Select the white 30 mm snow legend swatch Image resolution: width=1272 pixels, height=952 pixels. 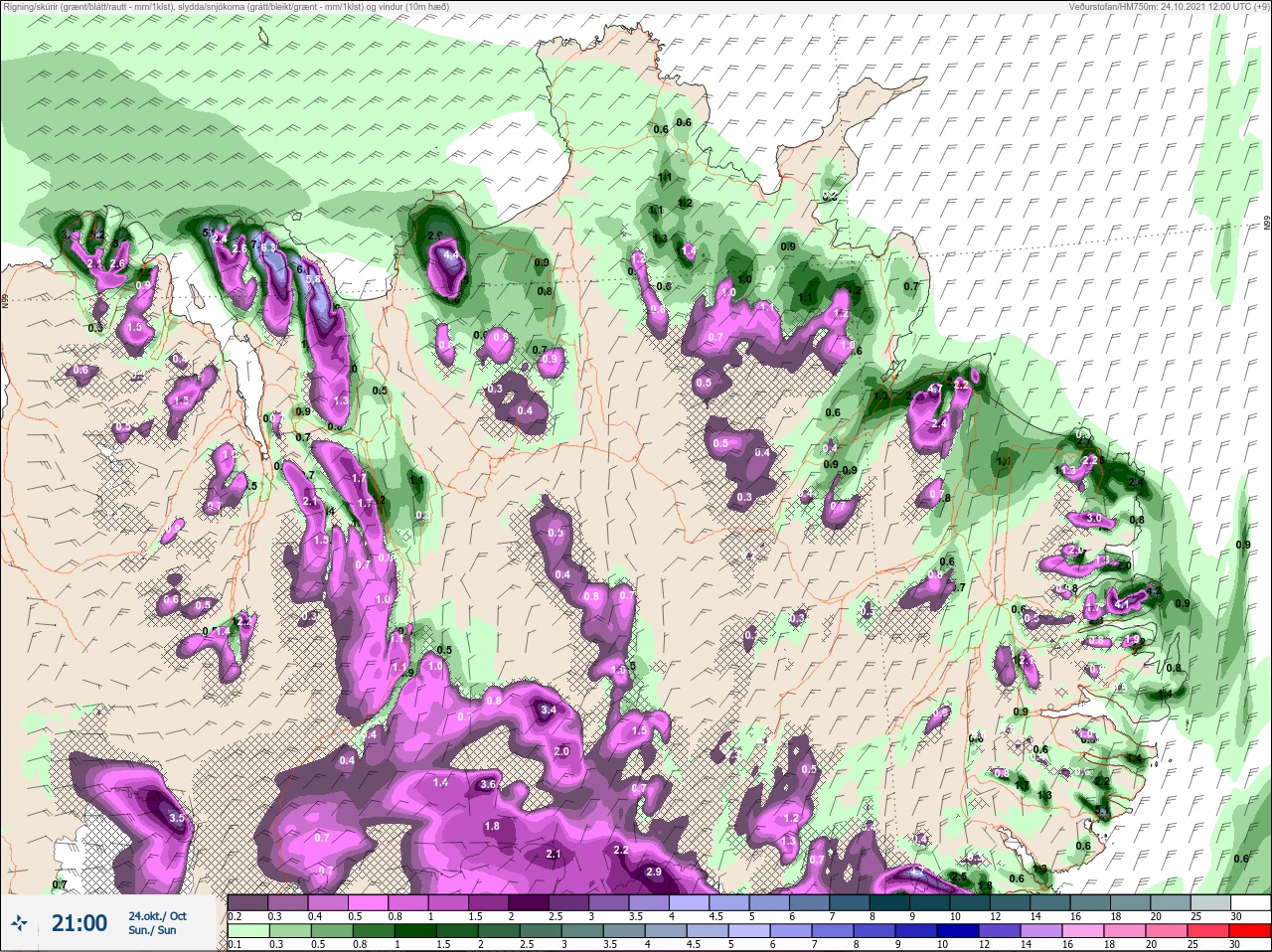tap(1249, 902)
